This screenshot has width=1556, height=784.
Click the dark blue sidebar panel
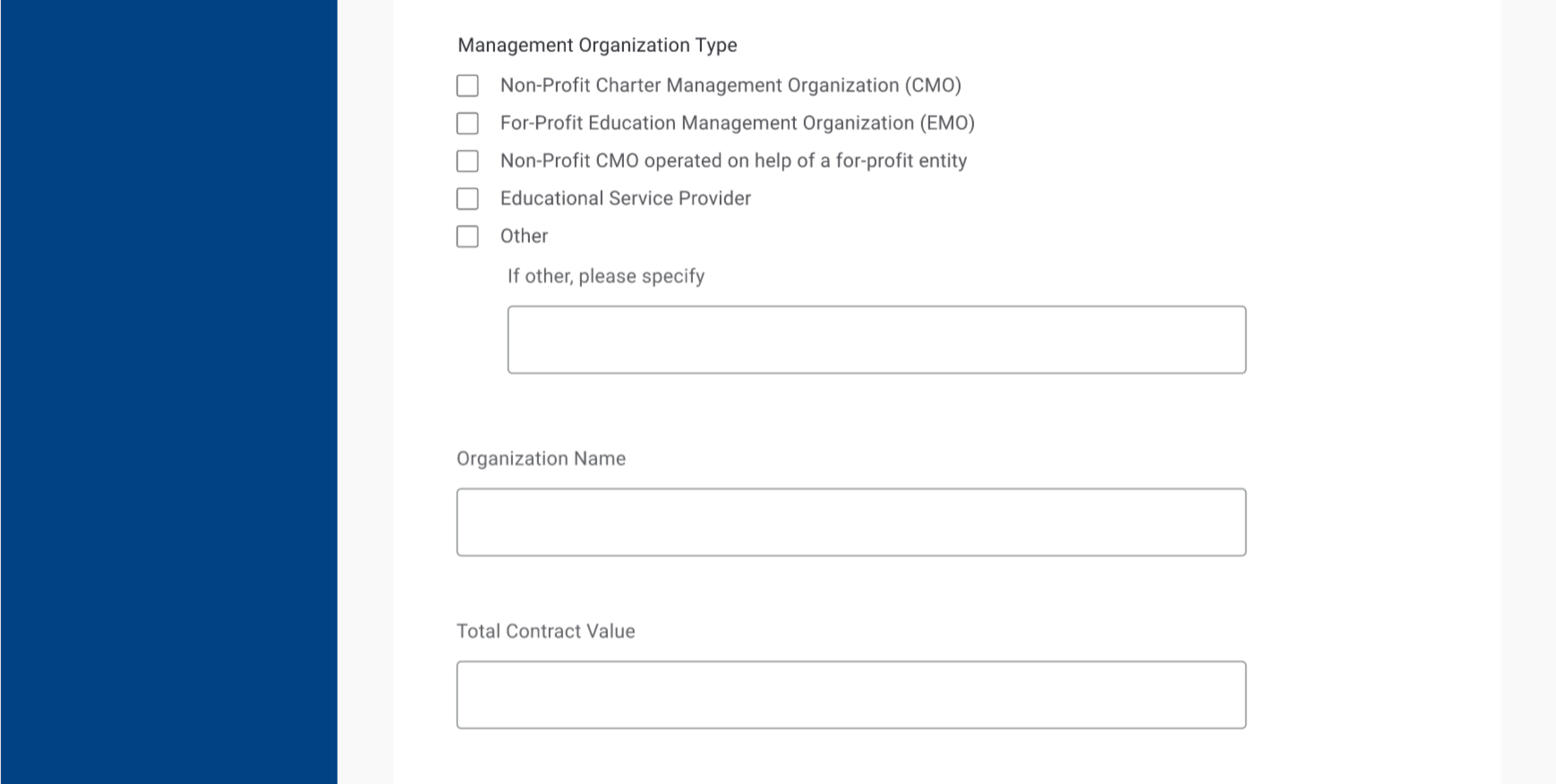(168, 392)
